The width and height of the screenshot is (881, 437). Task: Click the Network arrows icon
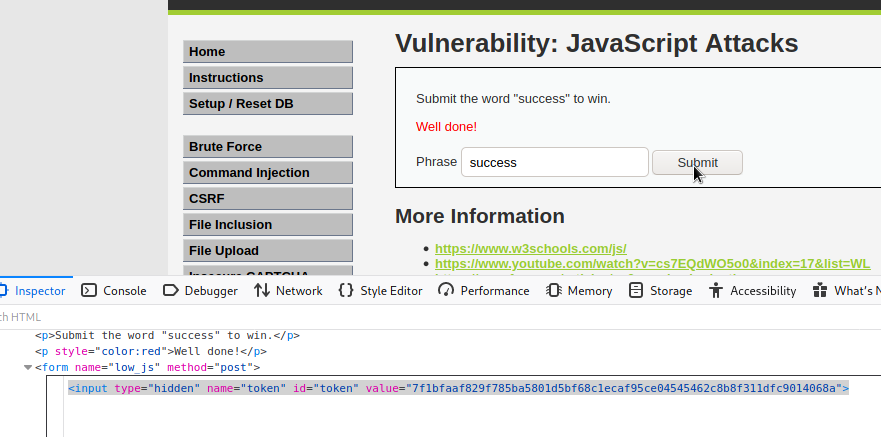[x=262, y=290]
